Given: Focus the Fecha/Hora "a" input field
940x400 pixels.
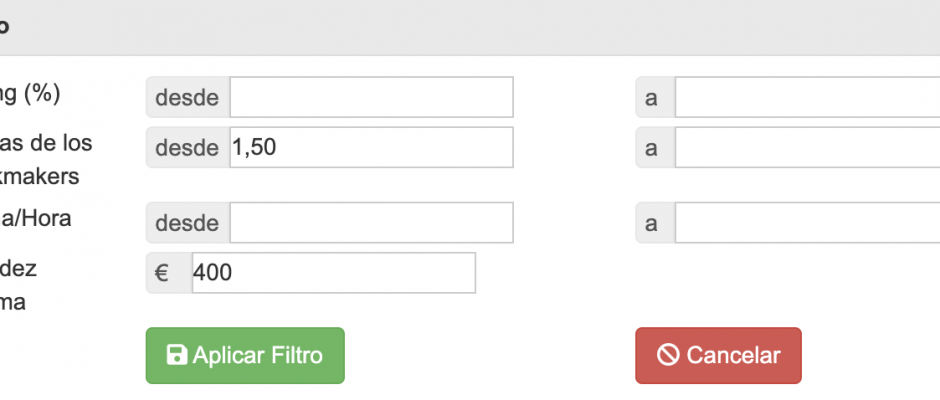Looking at the screenshot, I should tap(806, 223).
